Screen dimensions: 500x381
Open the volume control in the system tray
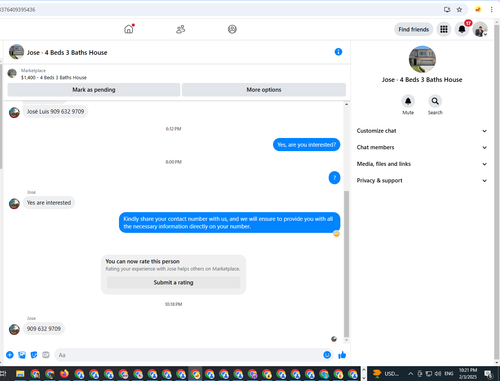pyautogui.click(x=438, y=374)
